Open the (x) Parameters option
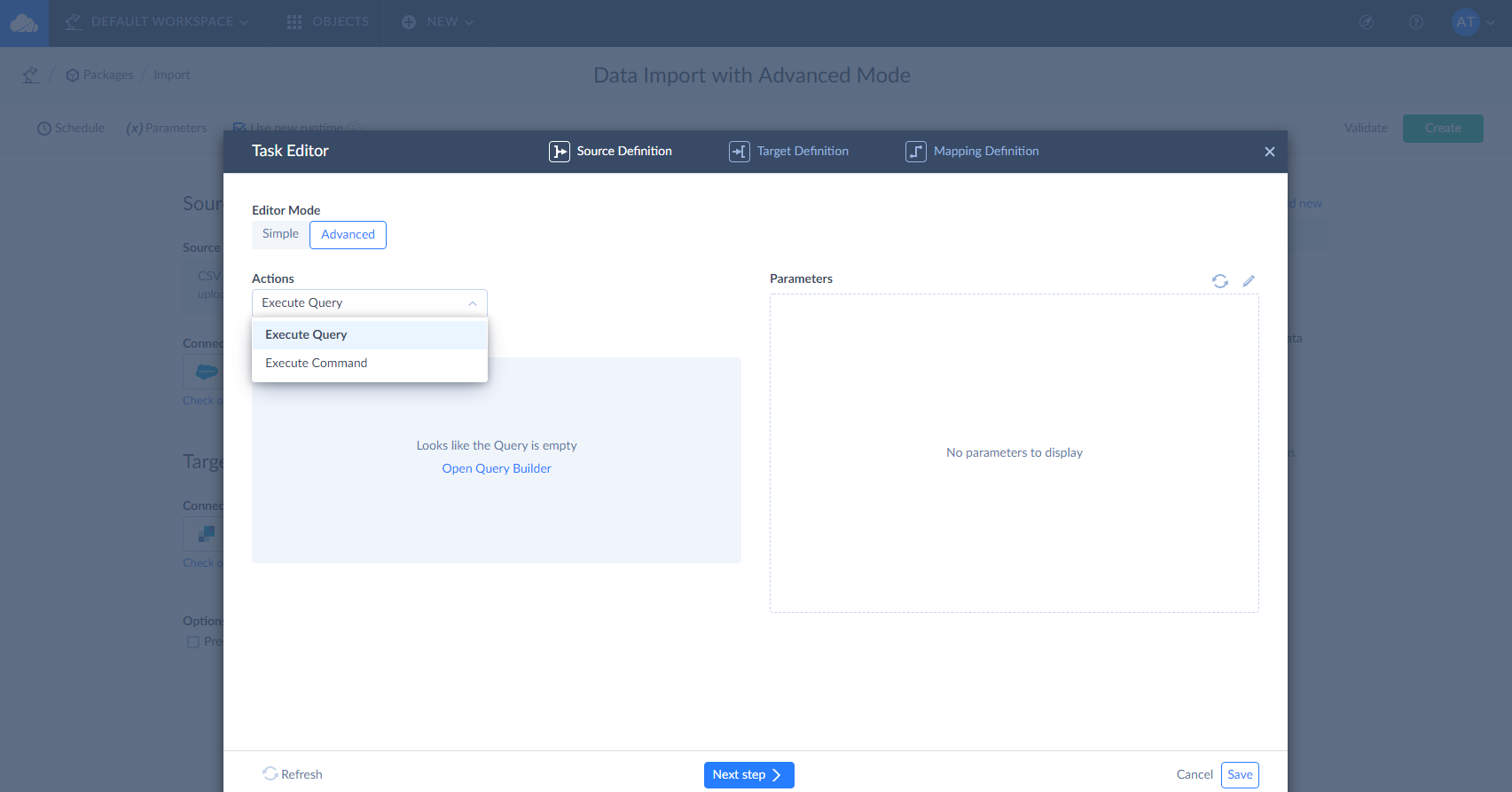 pos(166,129)
